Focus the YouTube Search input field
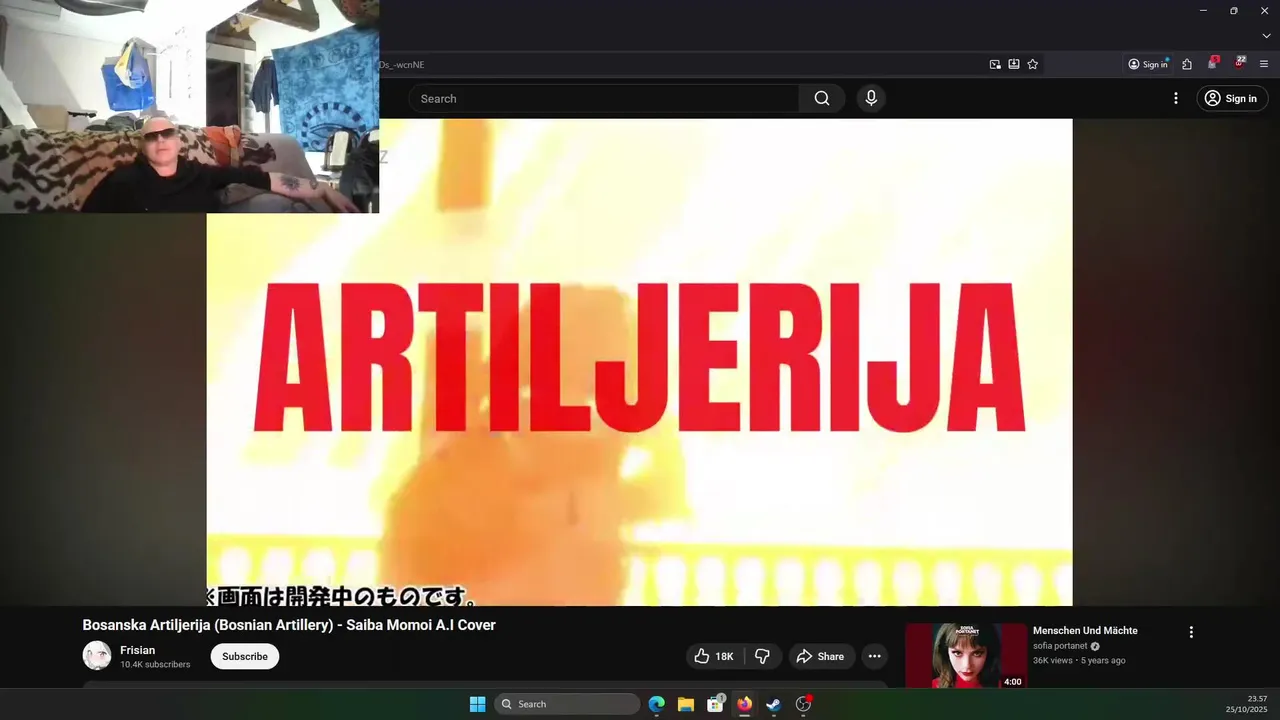 point(604,98)
